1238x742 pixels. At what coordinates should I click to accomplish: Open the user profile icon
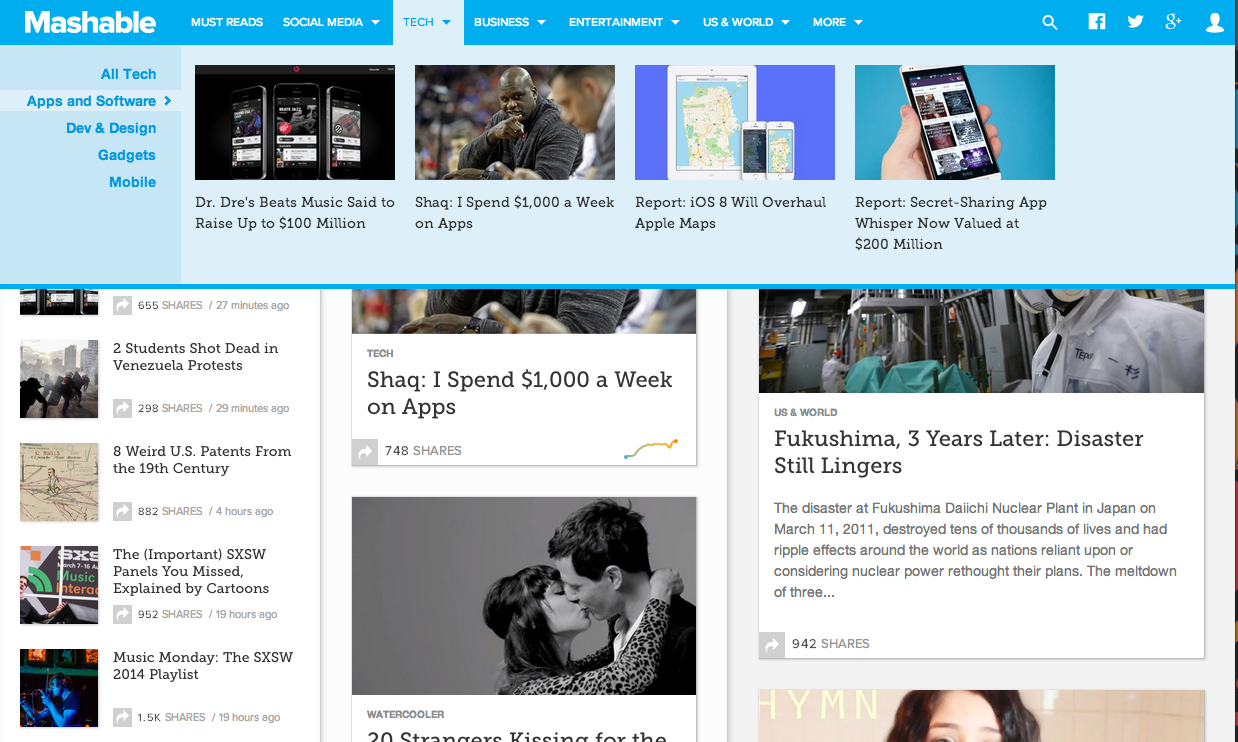[x=1215, y=22]
